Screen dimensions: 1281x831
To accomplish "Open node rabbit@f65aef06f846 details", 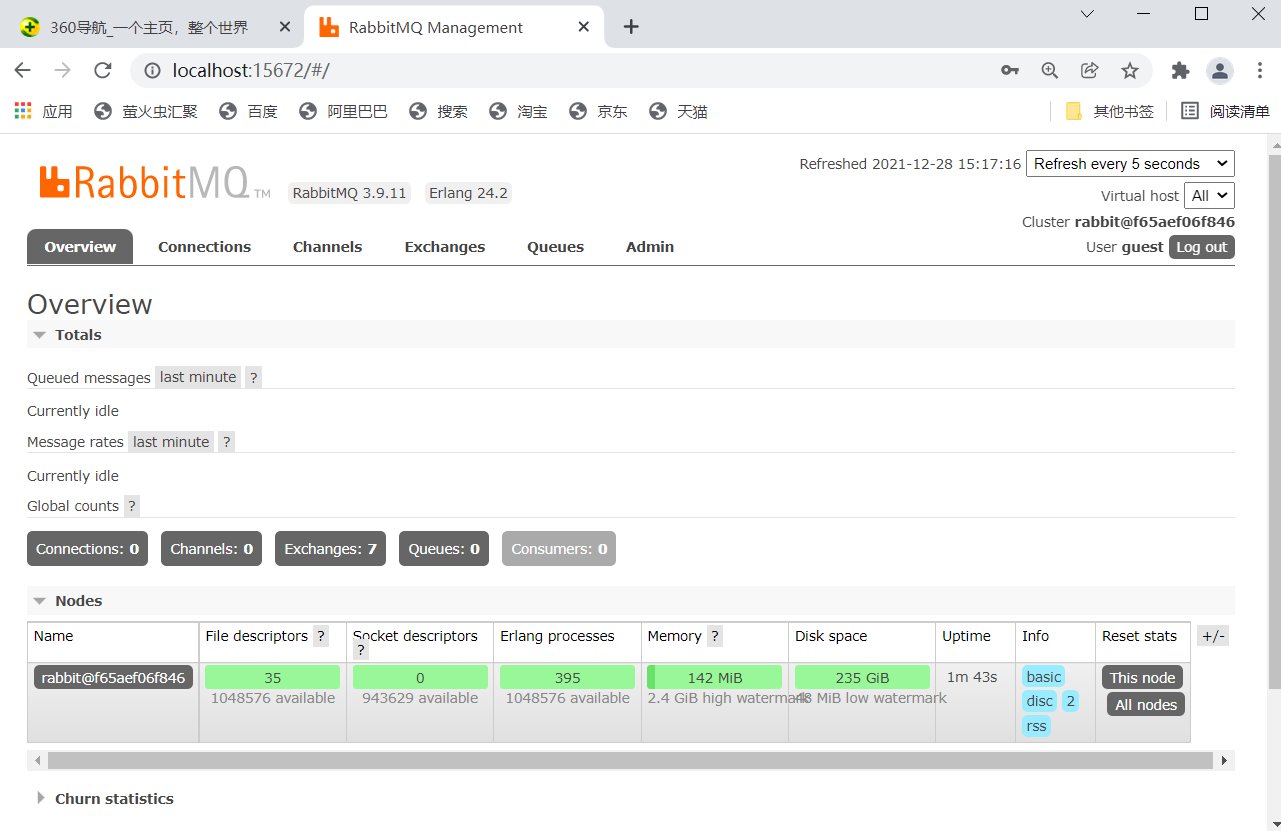I will tap(113, 678).
